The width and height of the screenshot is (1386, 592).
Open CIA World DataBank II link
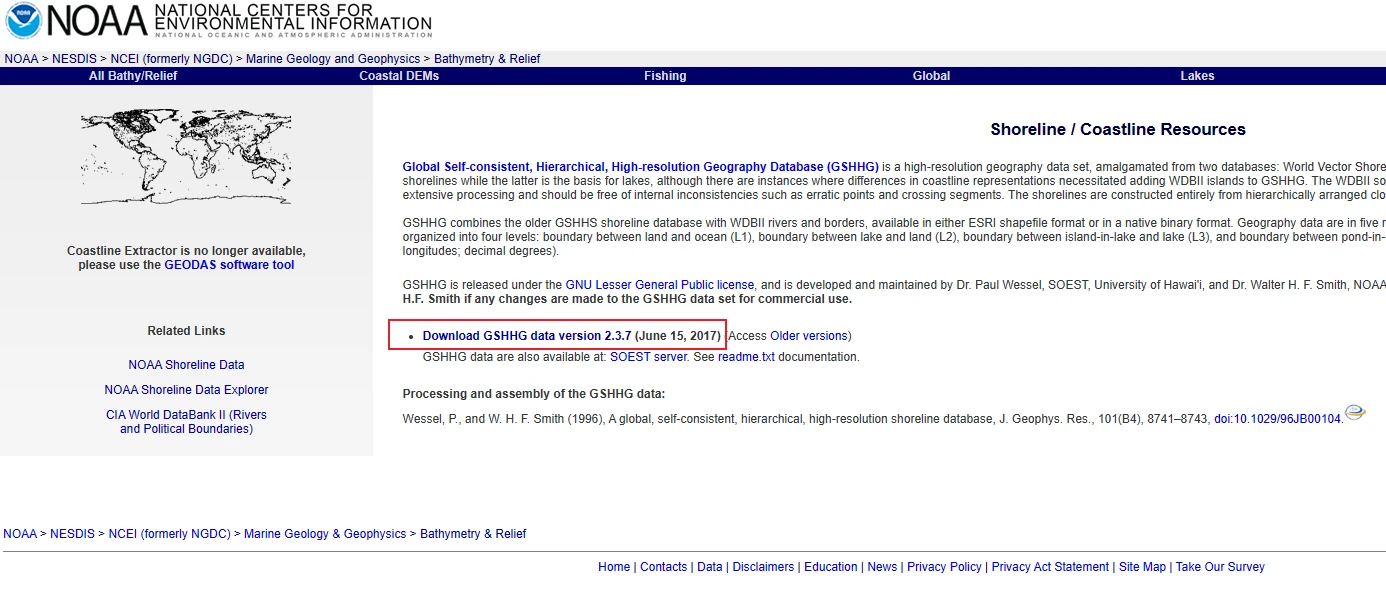(186, 422)
